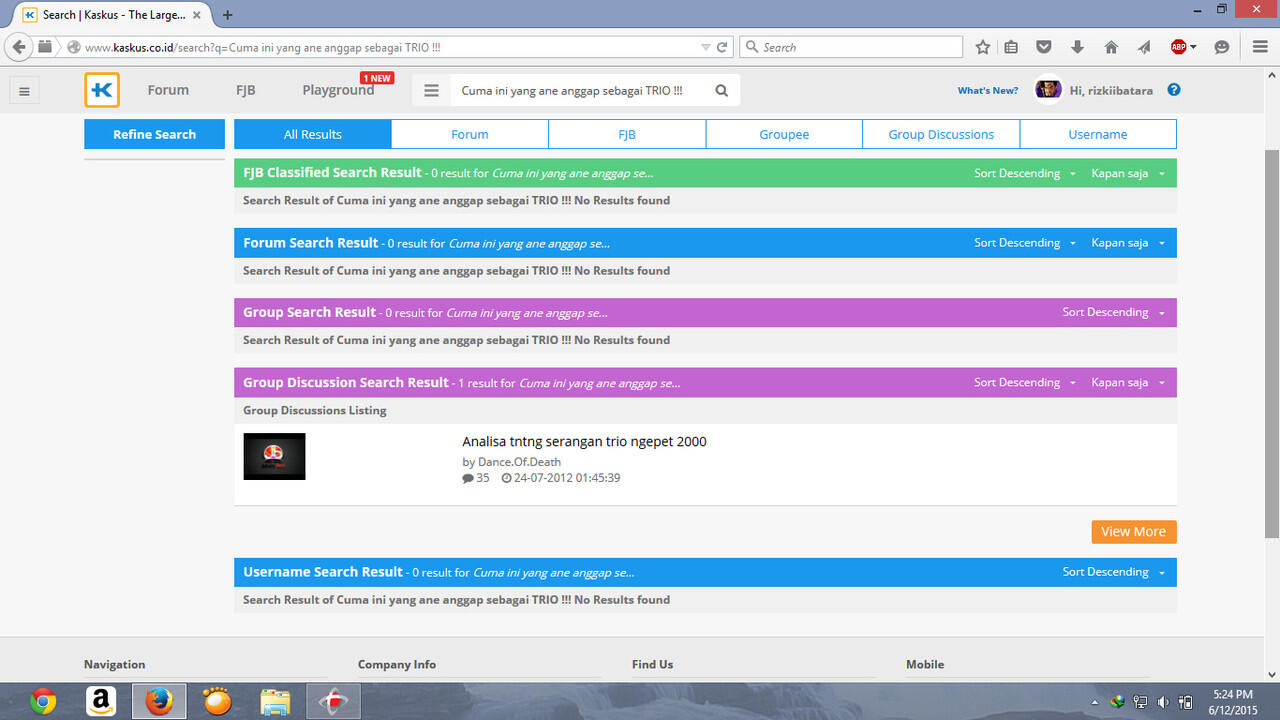The width and height of the screenshot is (1280, 720).
Task: Open the Adblock Plus ABP icon
Action: (x=1179, y=47)
